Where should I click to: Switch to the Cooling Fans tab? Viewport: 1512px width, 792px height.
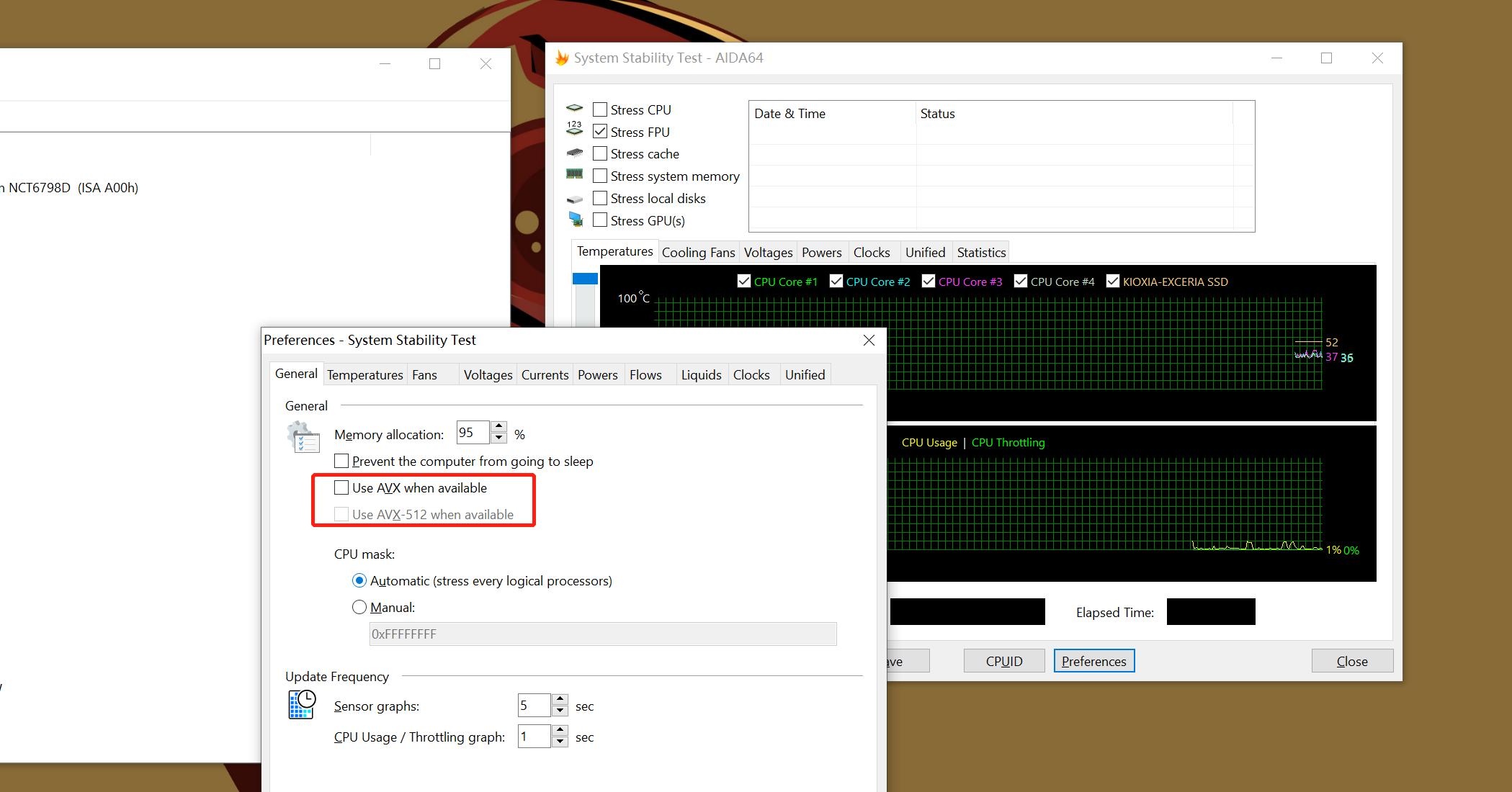click(x=697, y=253)
